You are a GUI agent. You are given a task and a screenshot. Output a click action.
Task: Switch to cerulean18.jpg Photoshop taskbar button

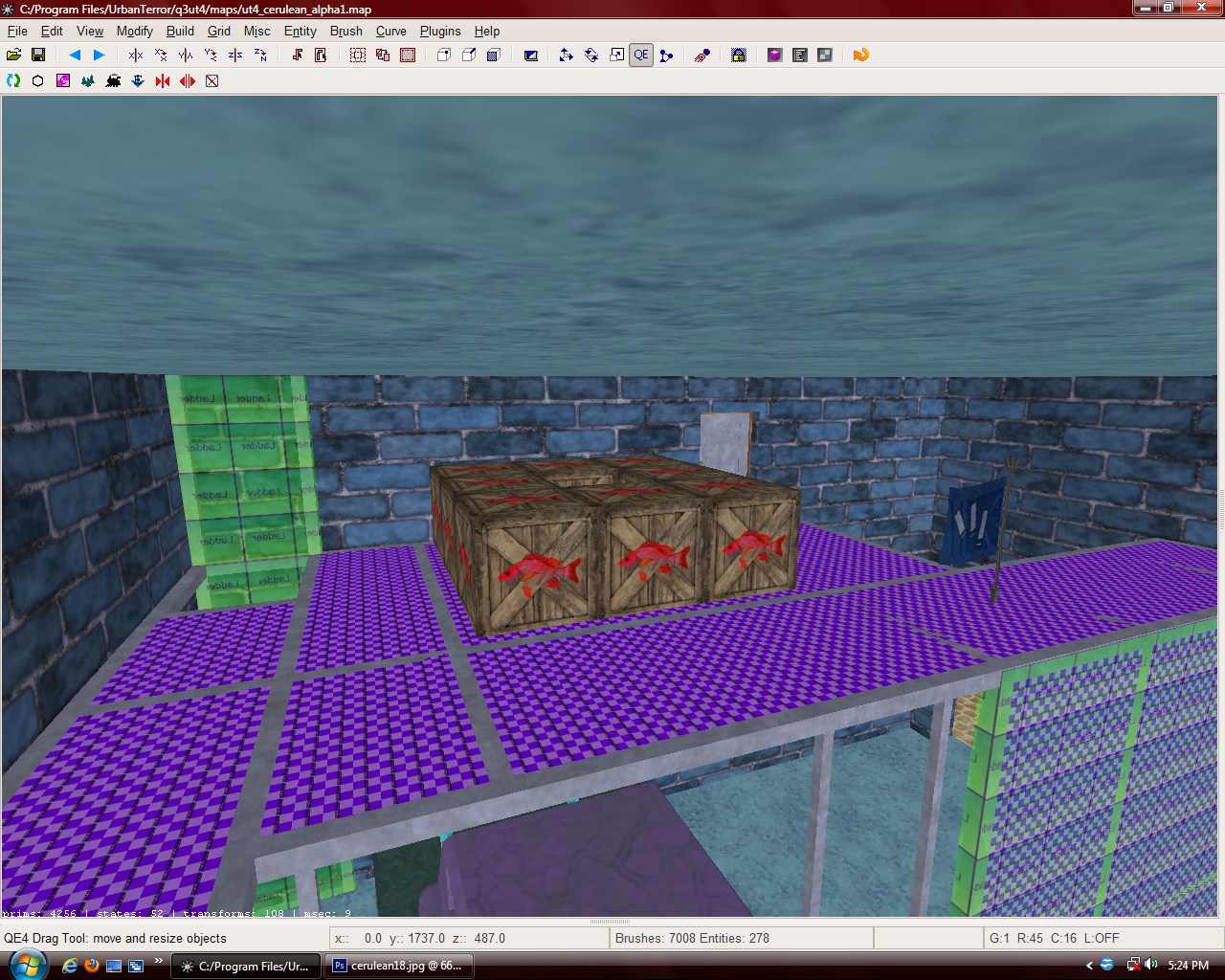[x=397, y=966]
